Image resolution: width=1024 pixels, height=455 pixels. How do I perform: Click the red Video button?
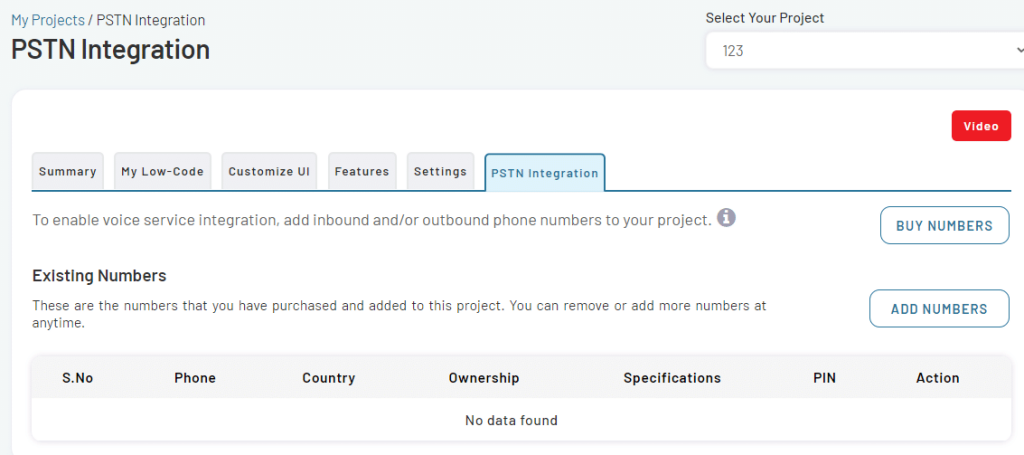(x=981, y=126)
